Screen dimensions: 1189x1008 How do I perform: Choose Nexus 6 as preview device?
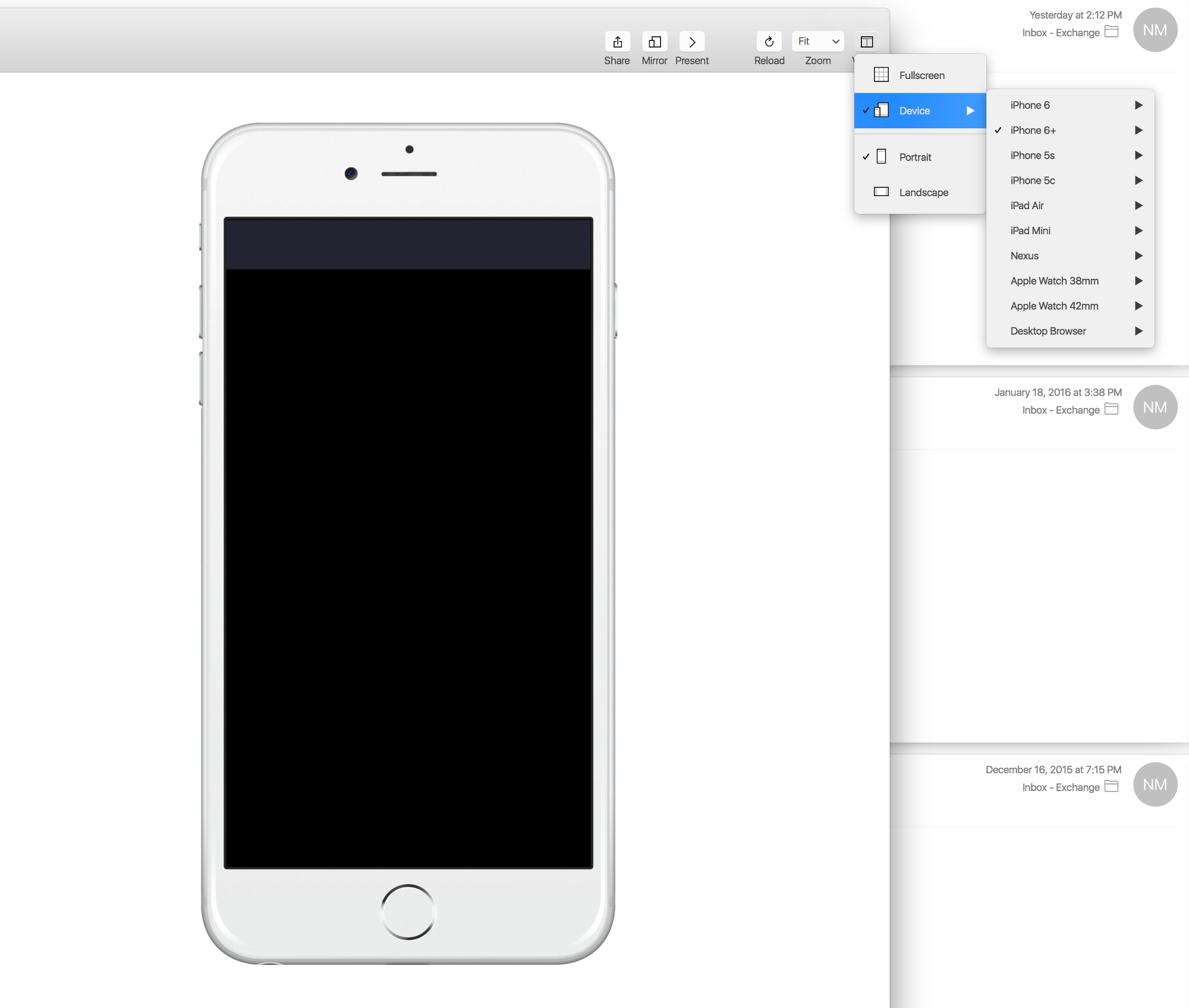point(1024,256)
